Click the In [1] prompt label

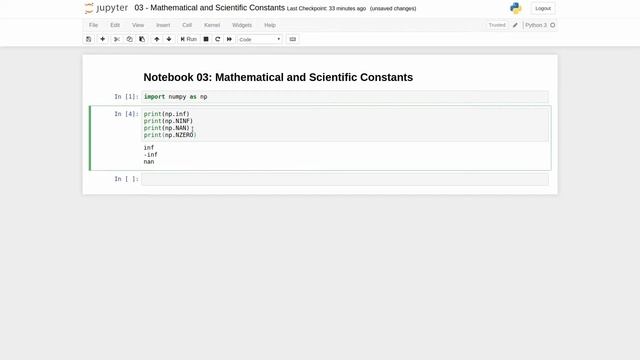pos(126,97)
